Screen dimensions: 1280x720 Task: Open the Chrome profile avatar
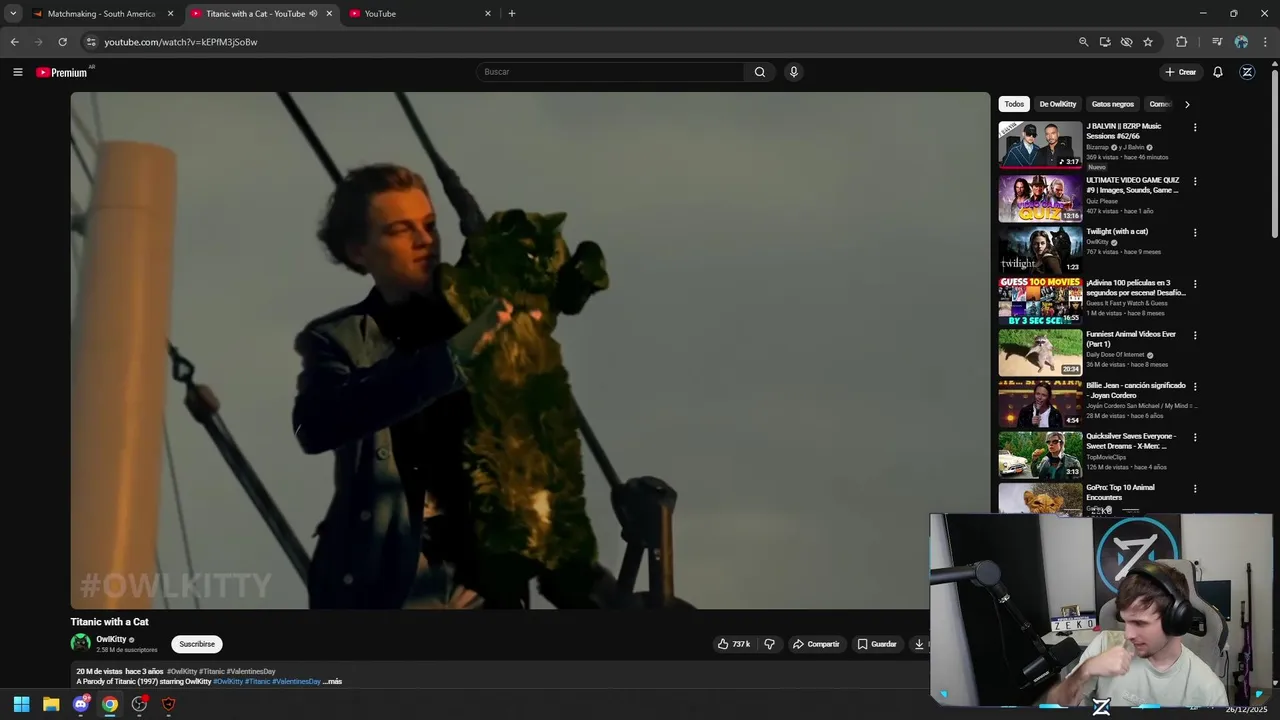1241,42
